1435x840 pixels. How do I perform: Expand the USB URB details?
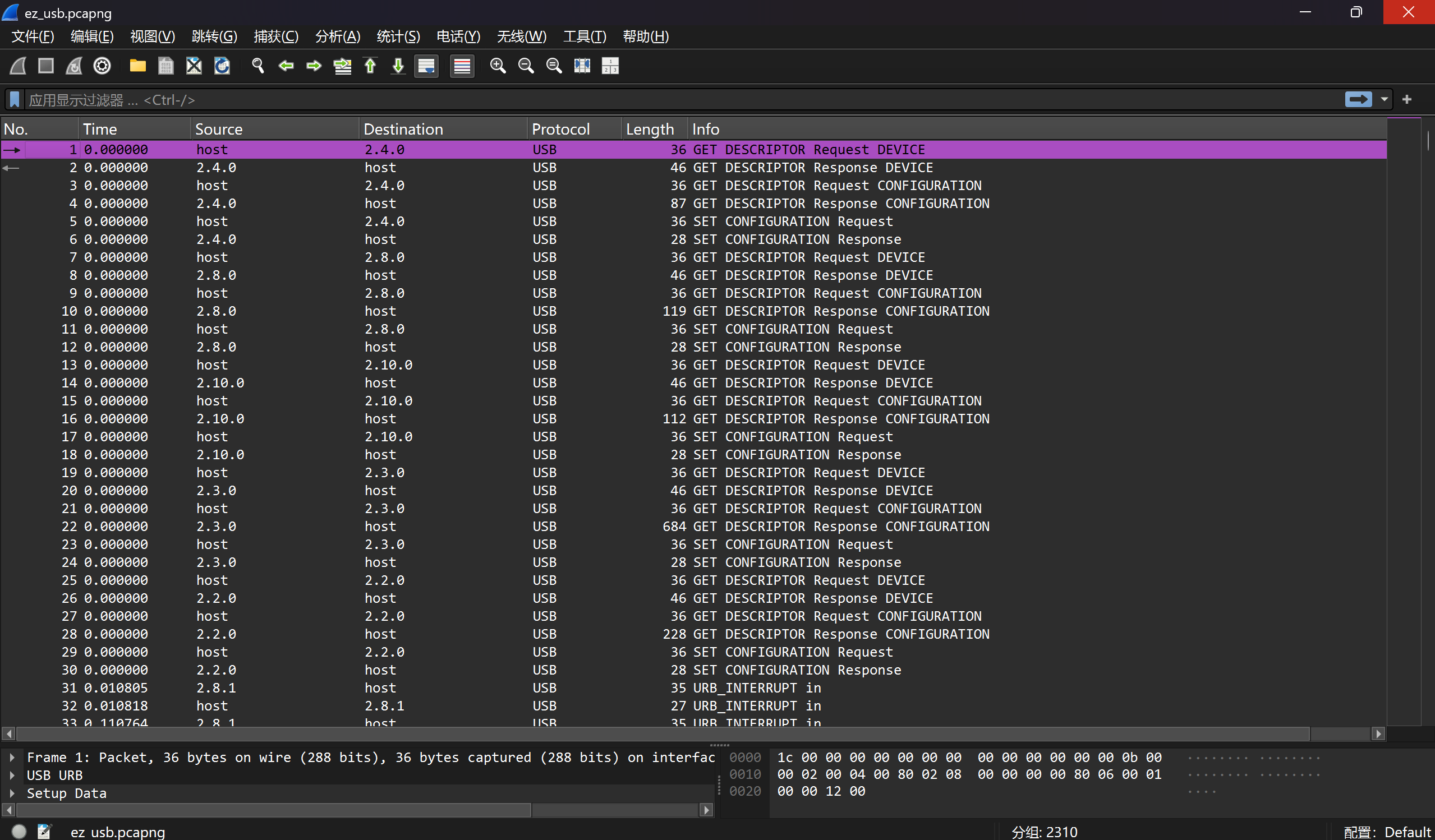[x=11, y=775]
